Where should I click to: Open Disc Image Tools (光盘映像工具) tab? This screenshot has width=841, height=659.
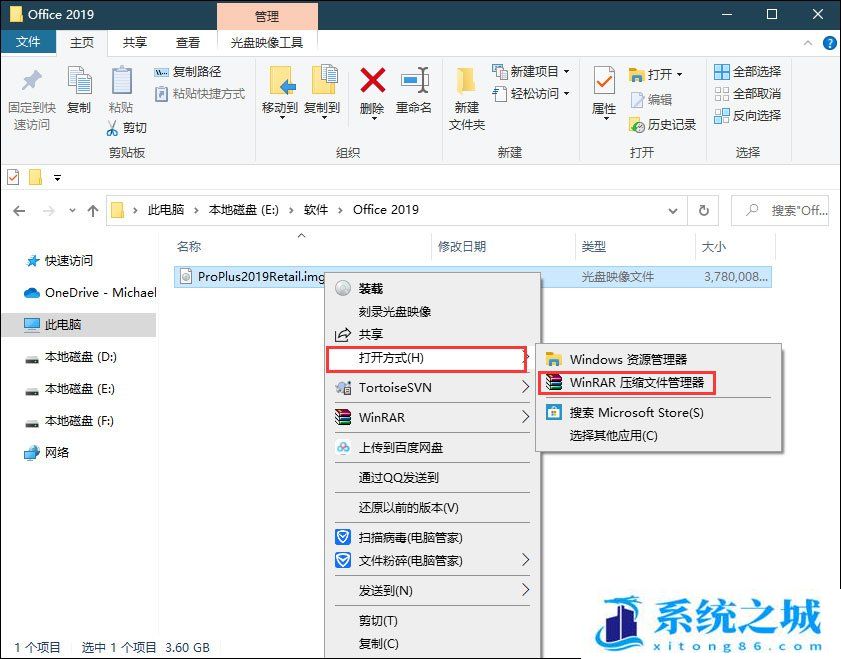(x=267, y=42)
